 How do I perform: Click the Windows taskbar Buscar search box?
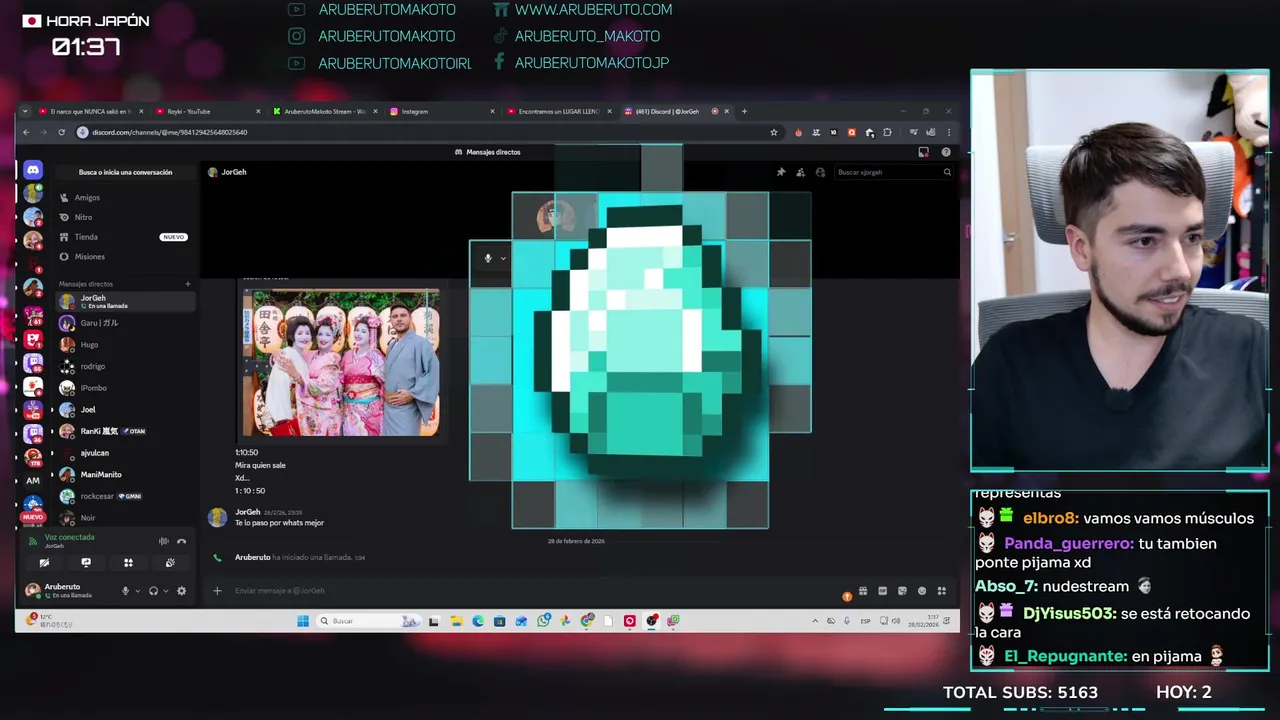[368, 621]
